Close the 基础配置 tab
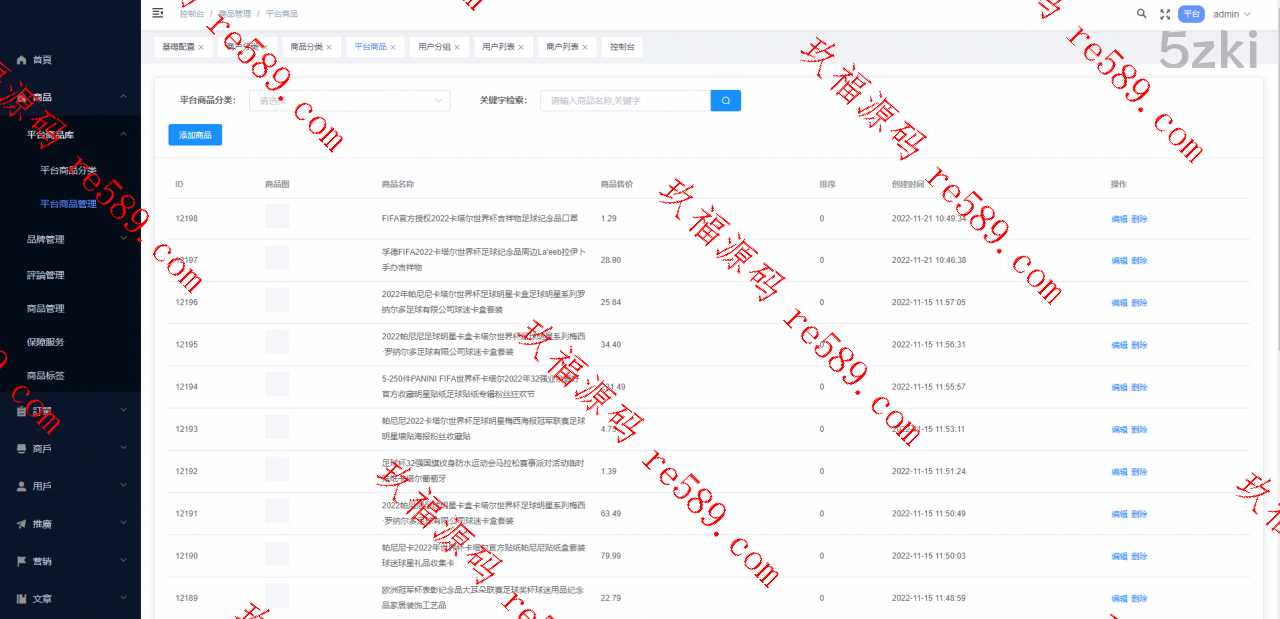Viewport: 1280px width, 619px height. [x=201, y=47]
